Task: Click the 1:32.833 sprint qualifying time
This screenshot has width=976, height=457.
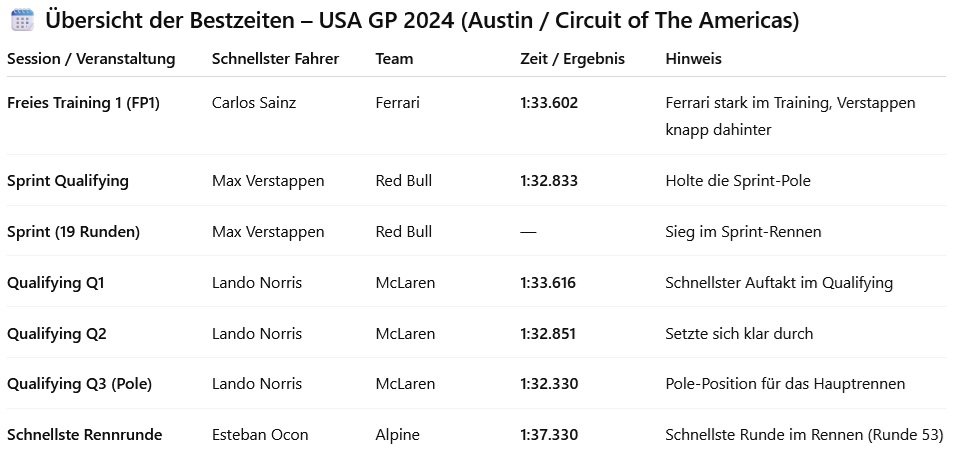Action: tap(549, 181)
